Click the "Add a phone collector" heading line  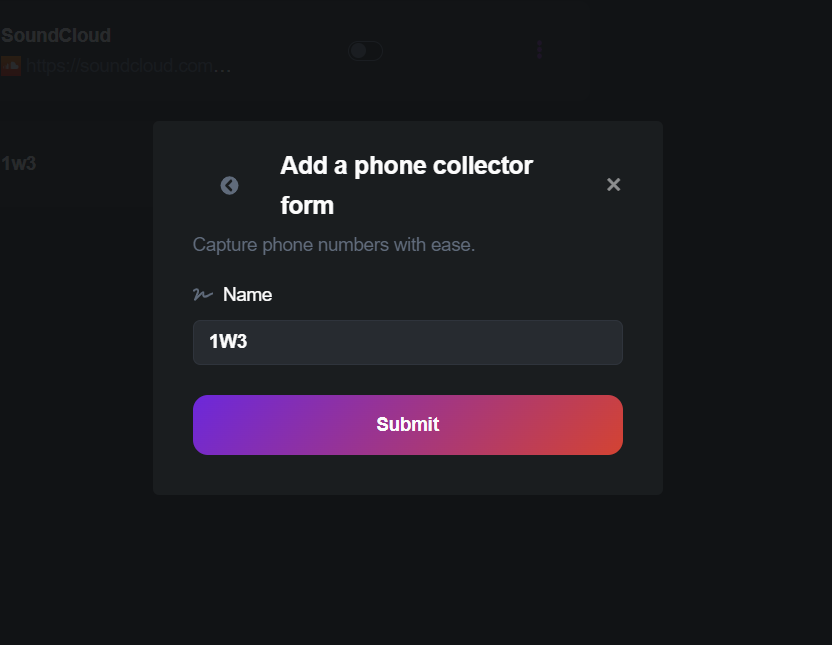pyautogui.click(x=406, y=165)
